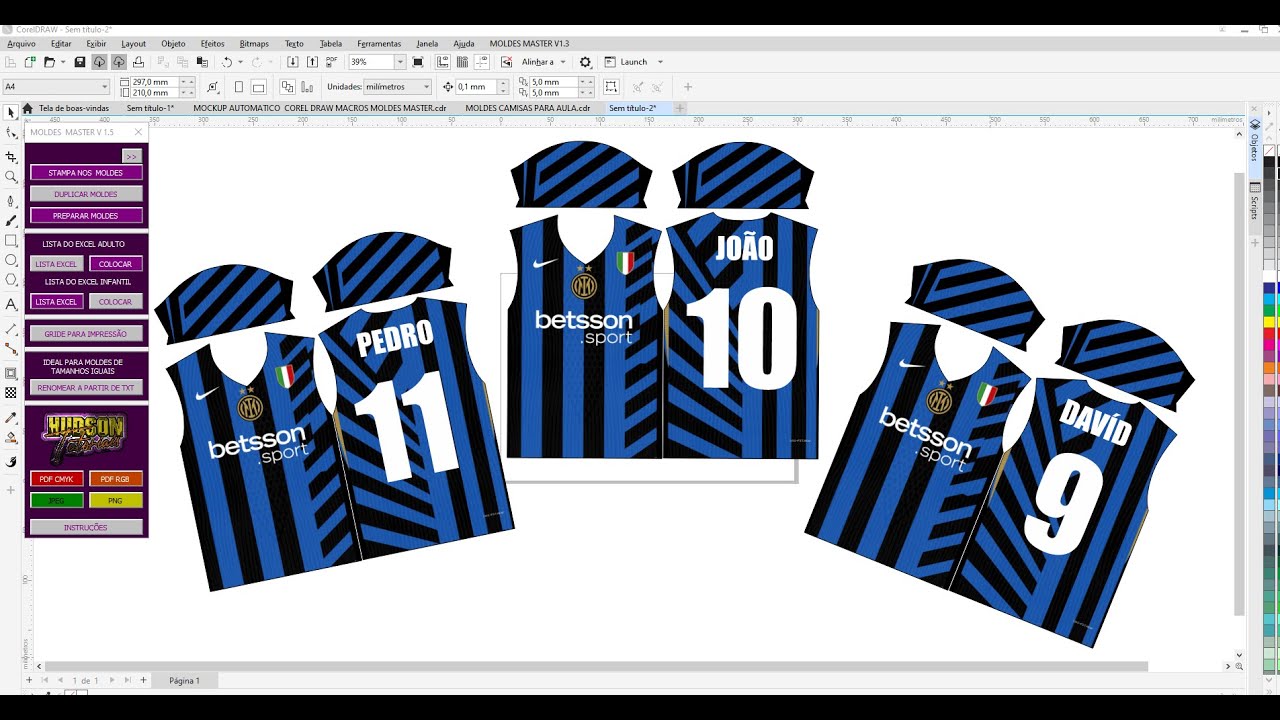Click the Open folder icon
1280x720 pixels.
point(48,62)
